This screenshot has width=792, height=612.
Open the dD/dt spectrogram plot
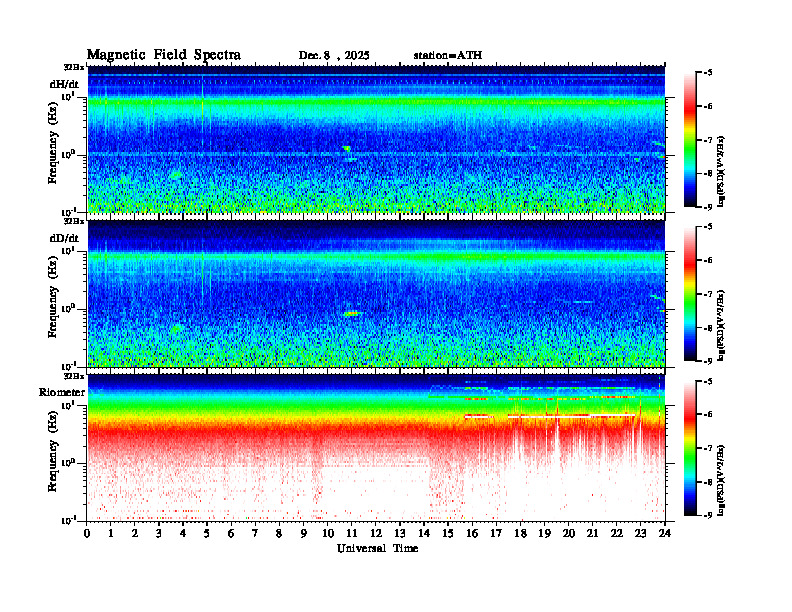pos(376,293)
